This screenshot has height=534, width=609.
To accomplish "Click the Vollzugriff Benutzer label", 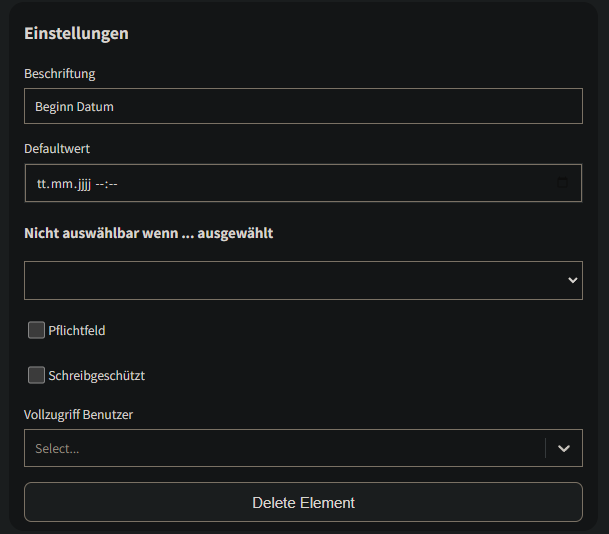I will [x=79, y=414].
